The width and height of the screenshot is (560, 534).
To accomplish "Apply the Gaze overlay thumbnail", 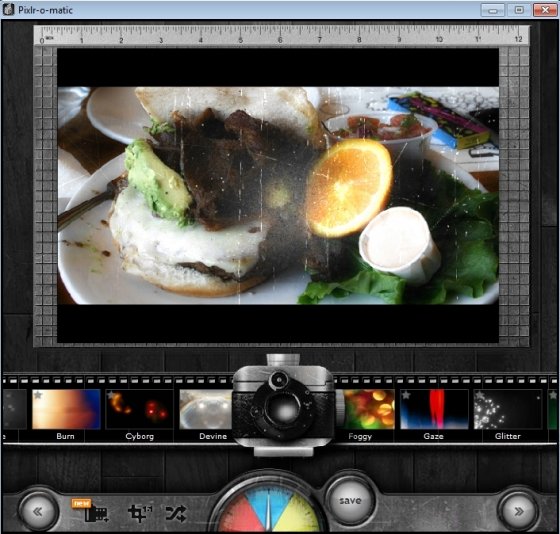I will point(434,409).
